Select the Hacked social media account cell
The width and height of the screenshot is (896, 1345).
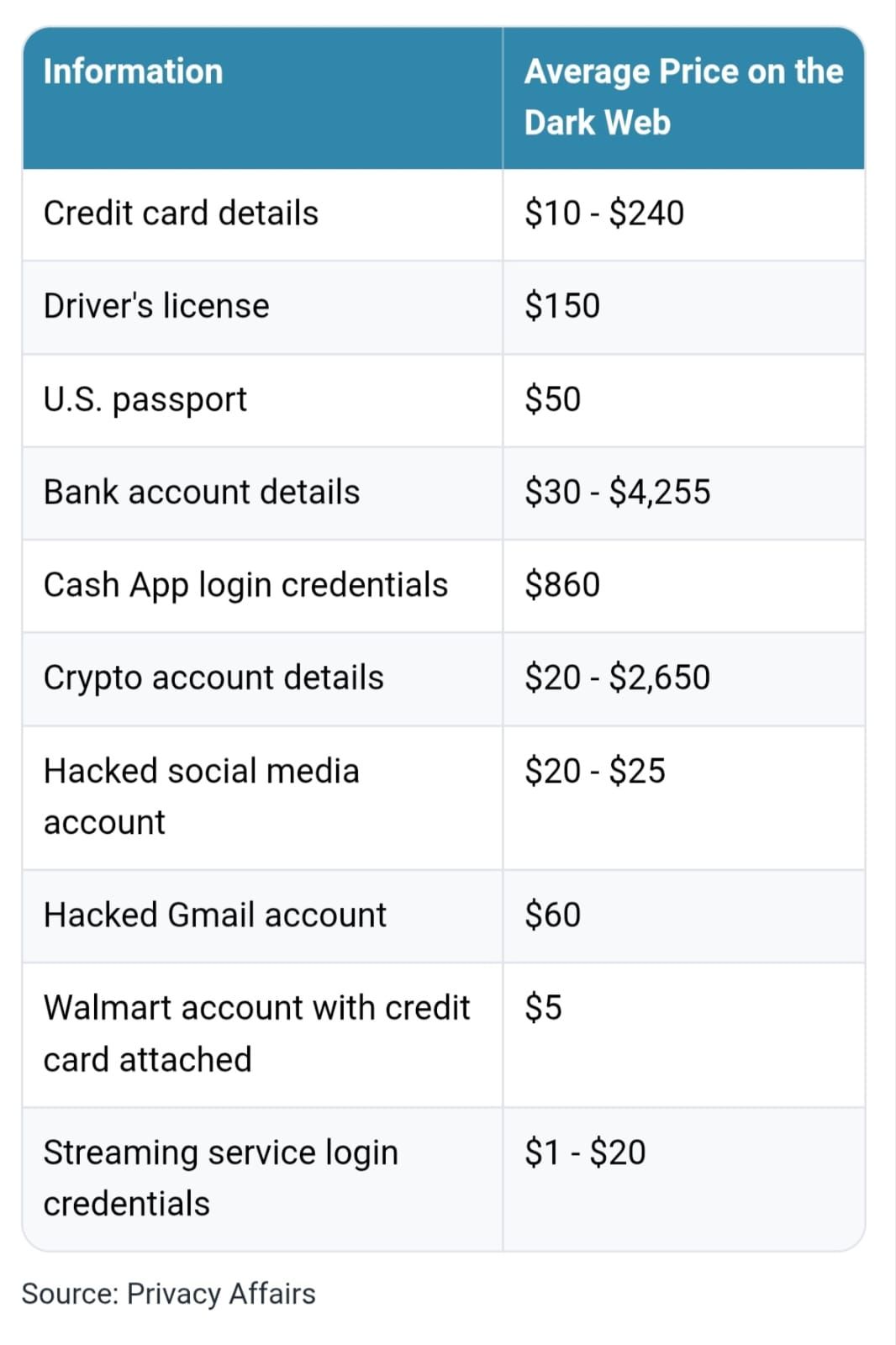(x=201, y=795)
